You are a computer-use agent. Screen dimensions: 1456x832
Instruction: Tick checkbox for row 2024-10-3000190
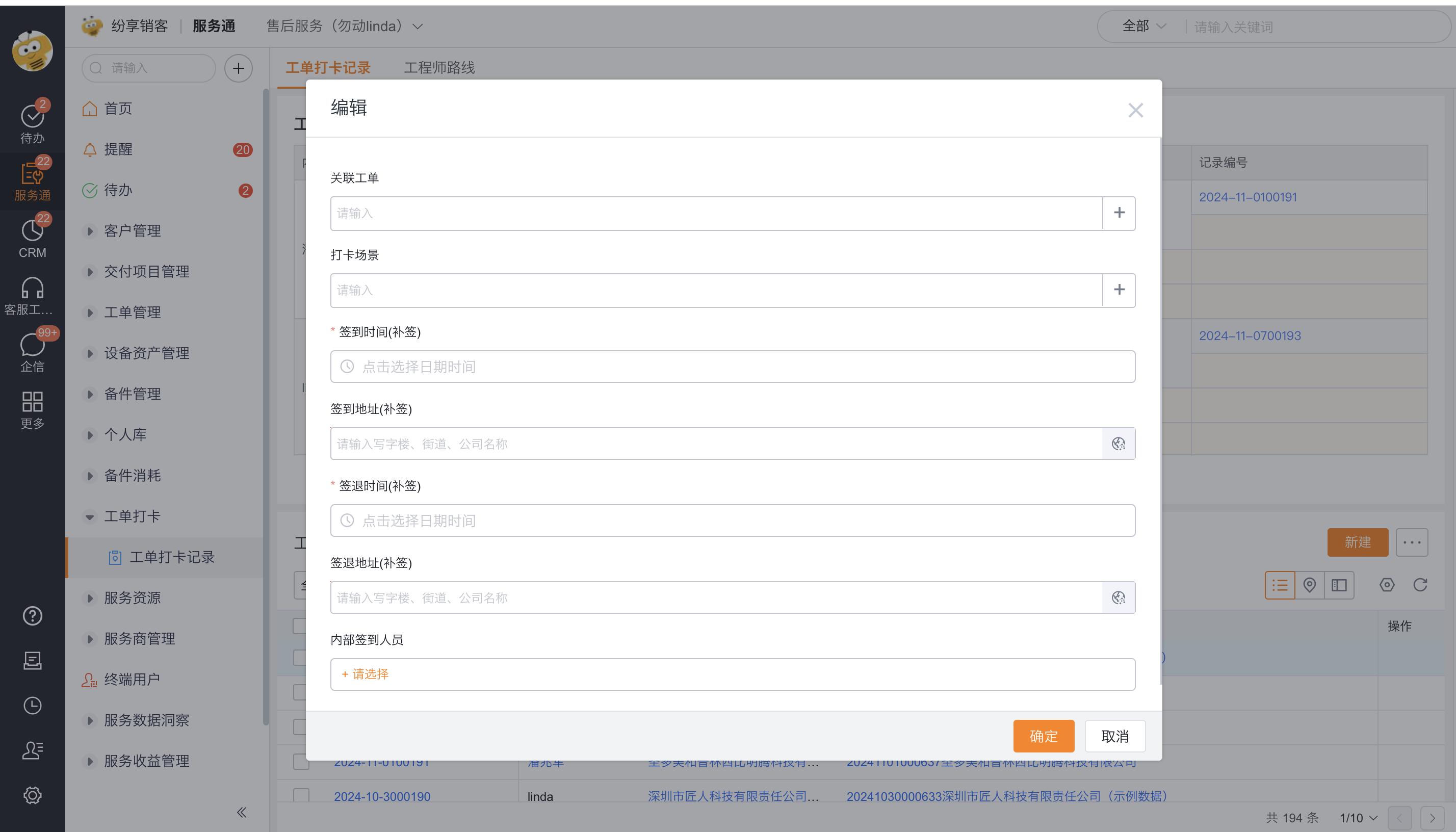click(301, 795)
